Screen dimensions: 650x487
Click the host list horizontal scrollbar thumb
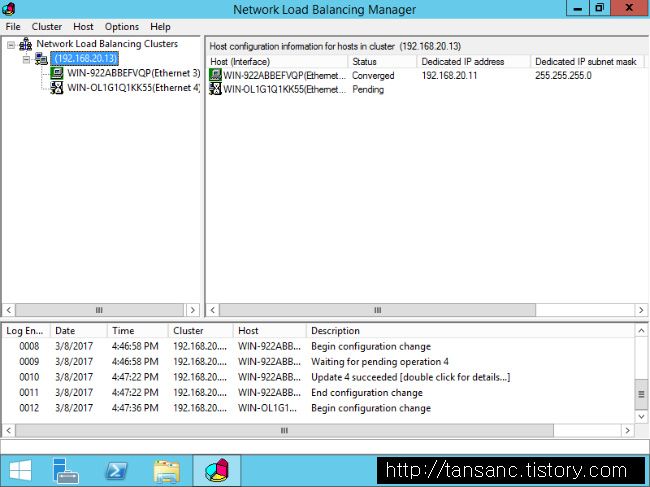(377, 310)
